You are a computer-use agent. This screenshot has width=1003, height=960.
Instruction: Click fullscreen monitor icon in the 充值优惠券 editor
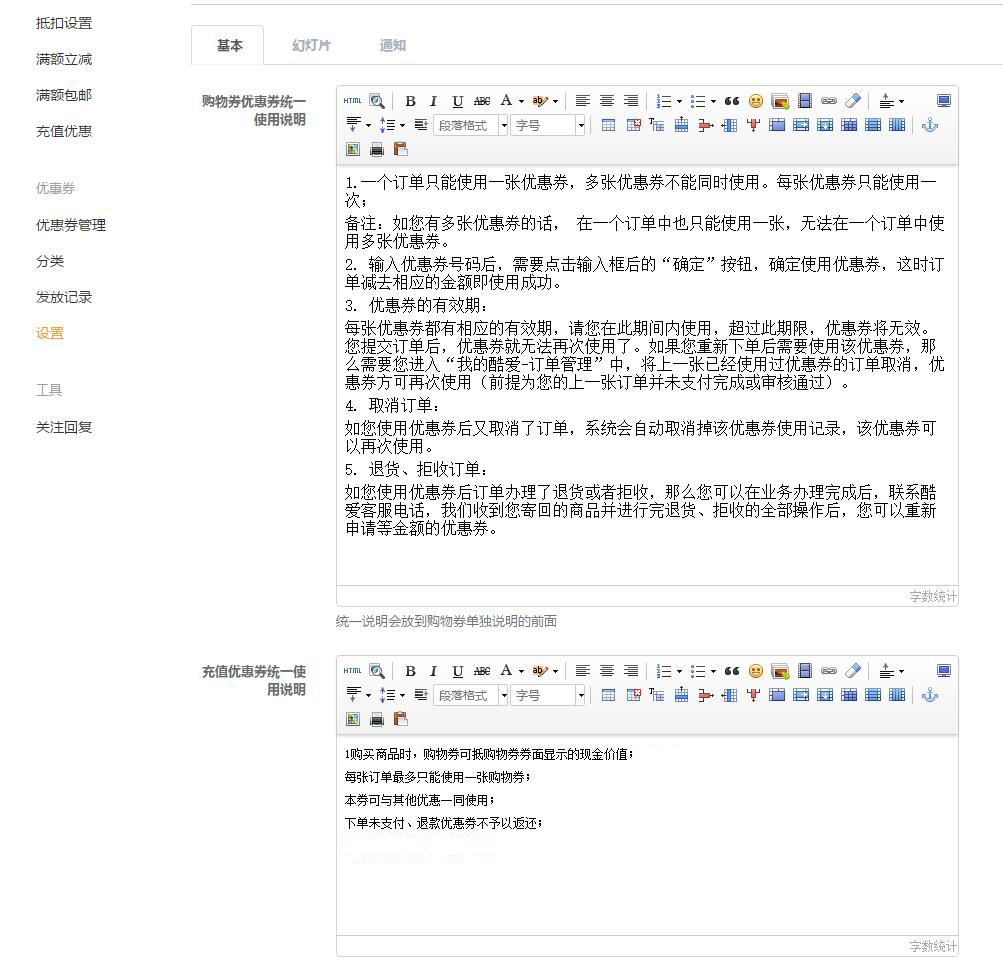click(x=943, y=671)
